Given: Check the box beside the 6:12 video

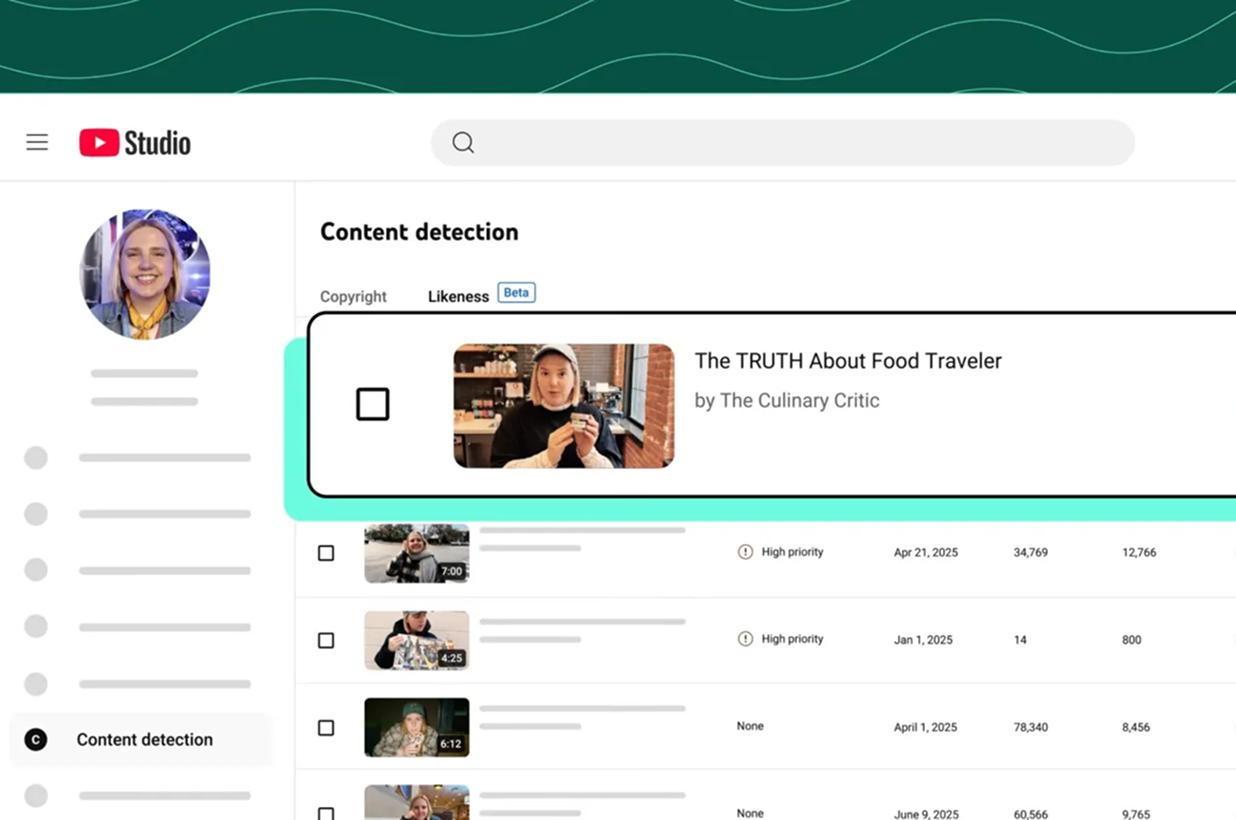Looking at the screenshot, I should point(325,727).
